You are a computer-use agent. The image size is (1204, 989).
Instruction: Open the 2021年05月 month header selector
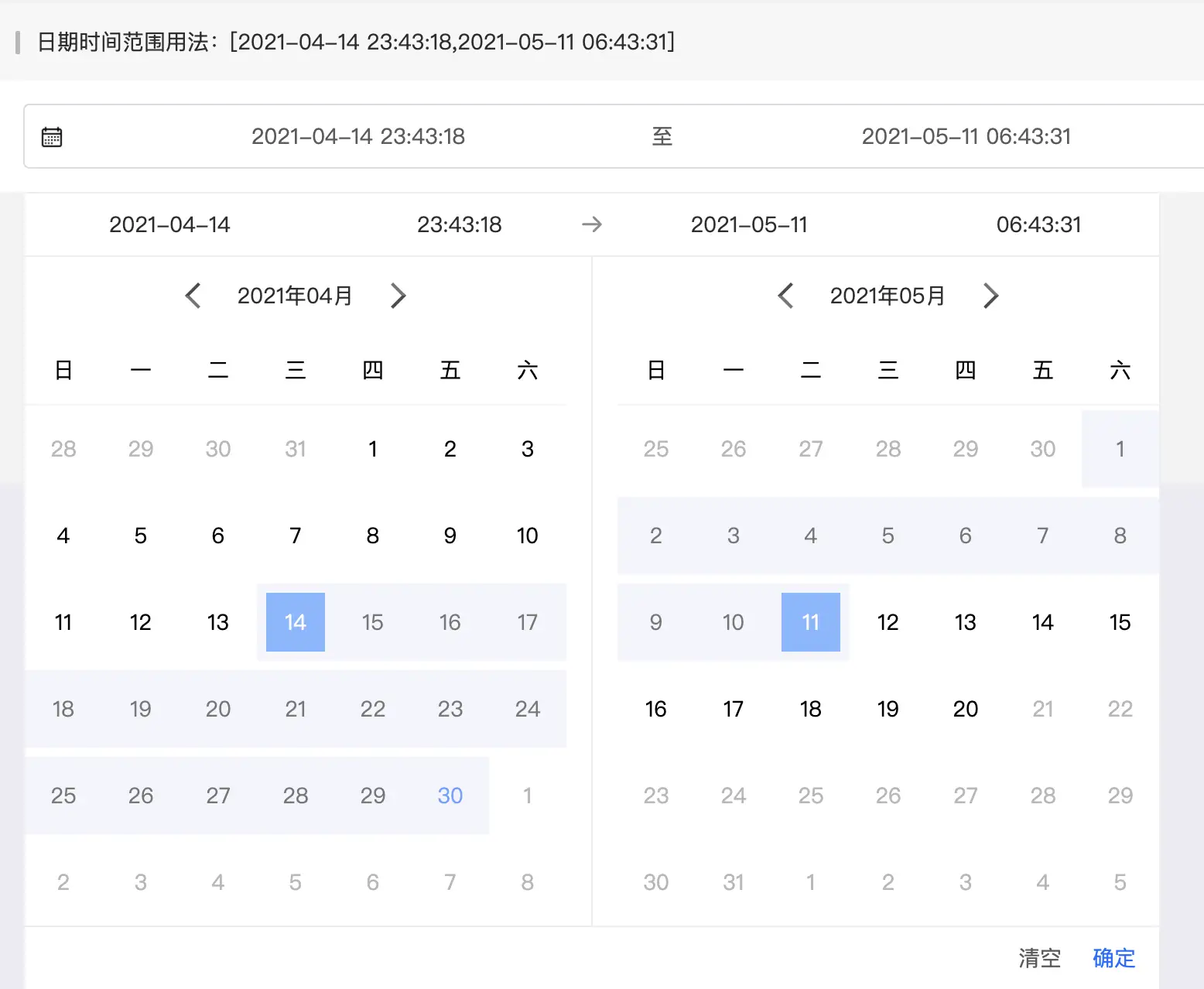tap(888, 296)
